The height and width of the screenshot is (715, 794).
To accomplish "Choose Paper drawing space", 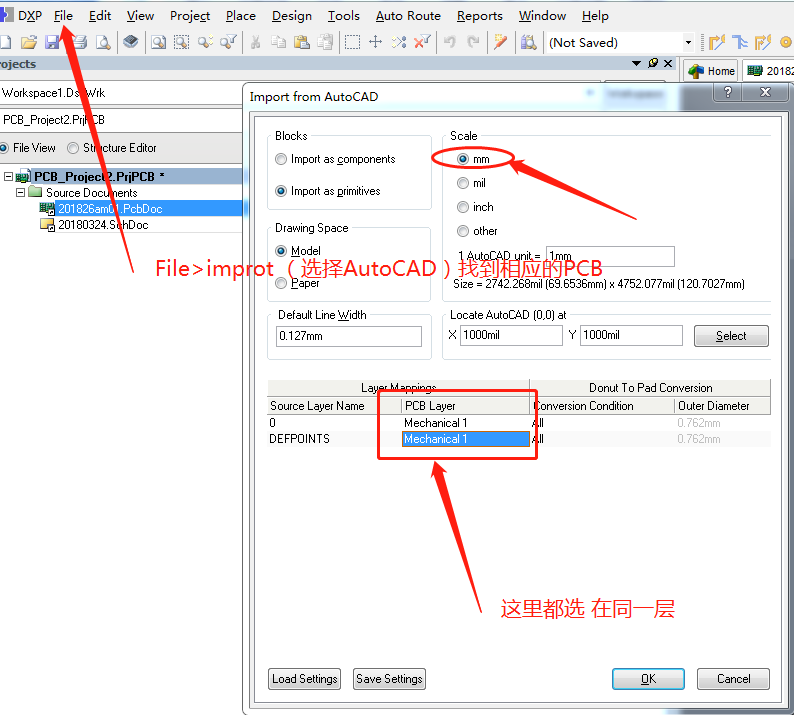I will pyautogui.click(x=281, y=283).
